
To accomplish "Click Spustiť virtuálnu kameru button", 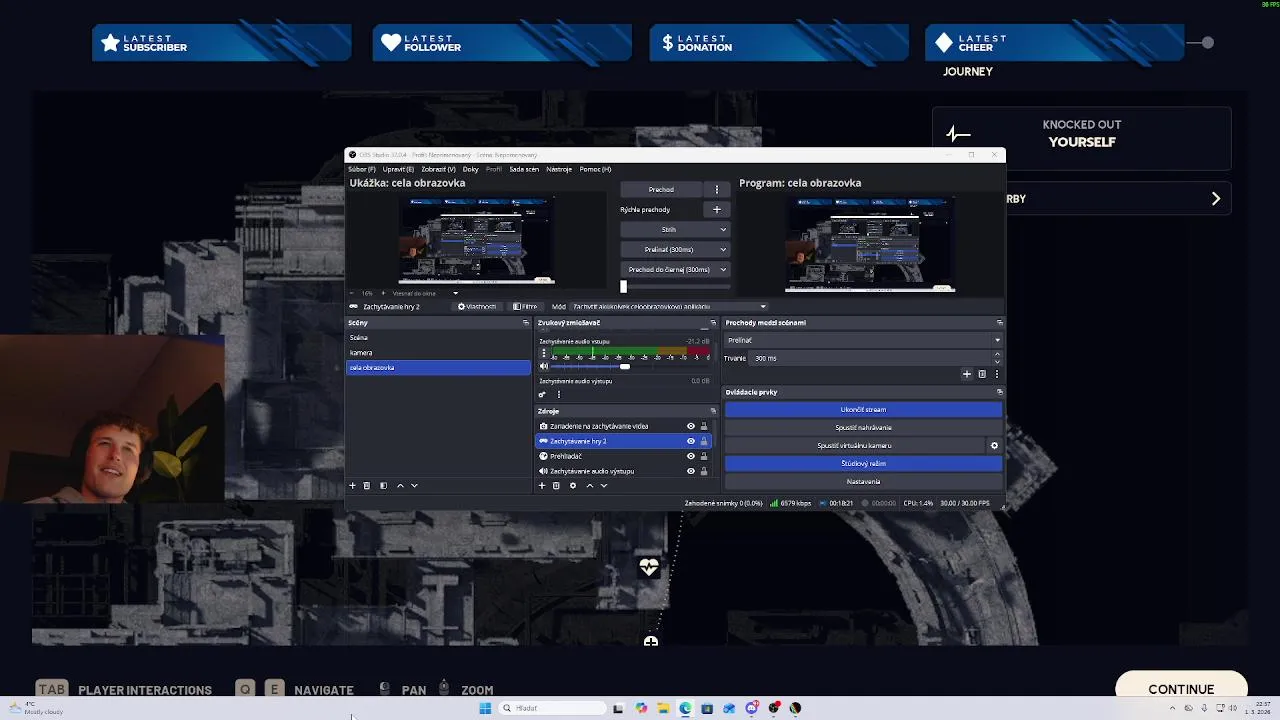I will tap(854, 445).
